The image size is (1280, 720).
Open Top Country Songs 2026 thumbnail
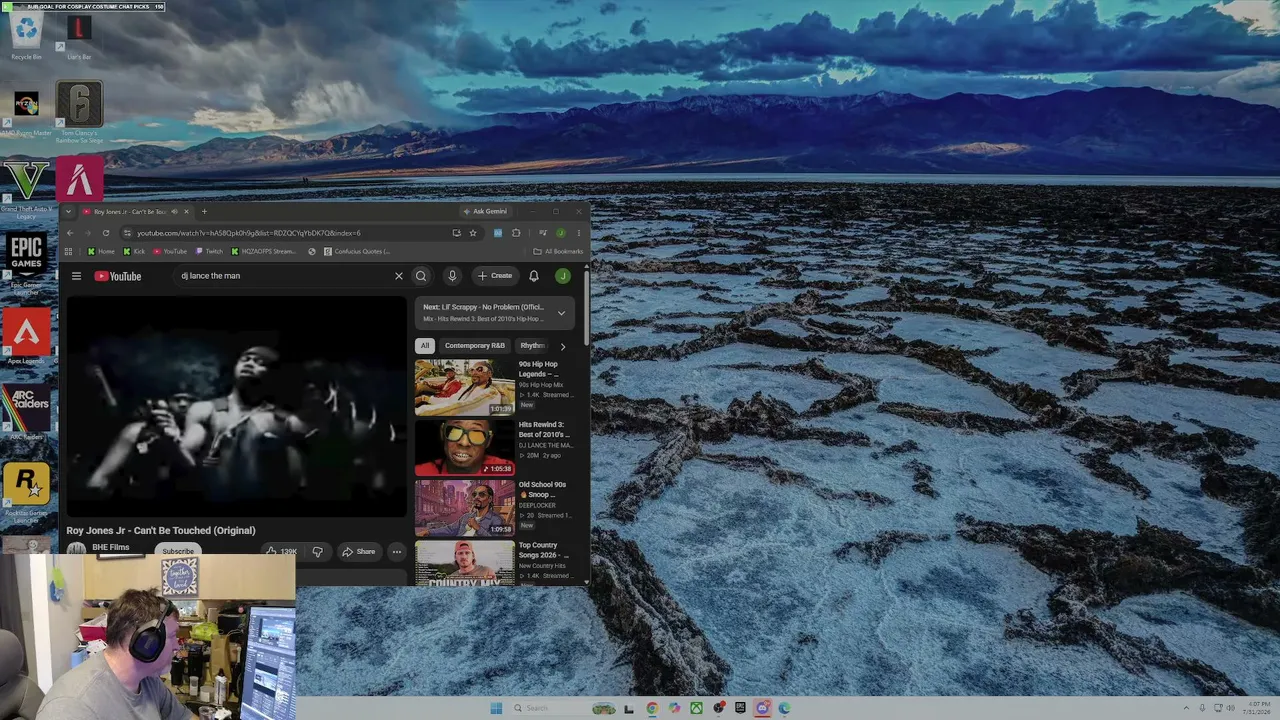pos(465,563)
